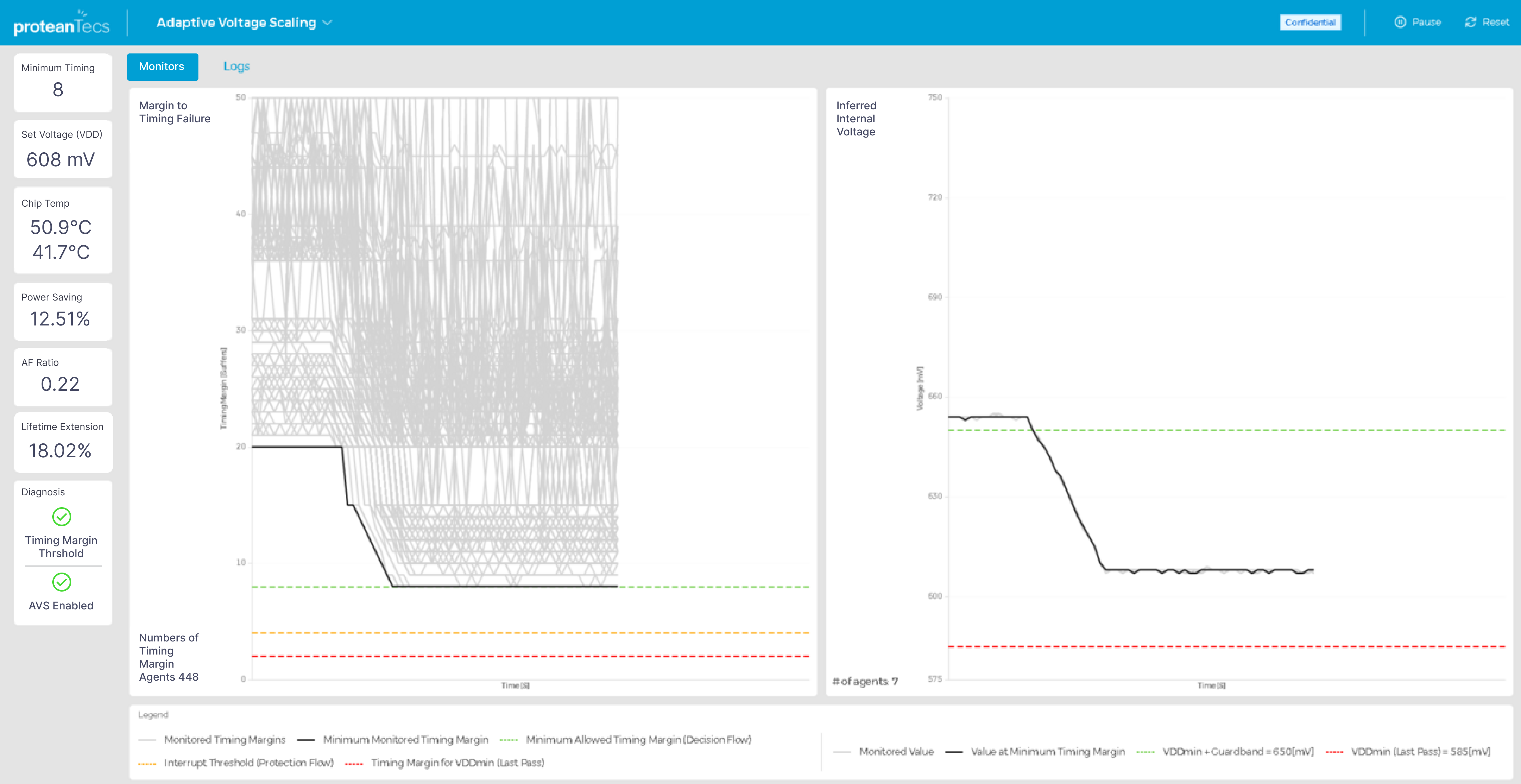Open the Adaptive Voltage Scaling dropdown
This screenshot has width=1521, height=784.
[244, 23]
